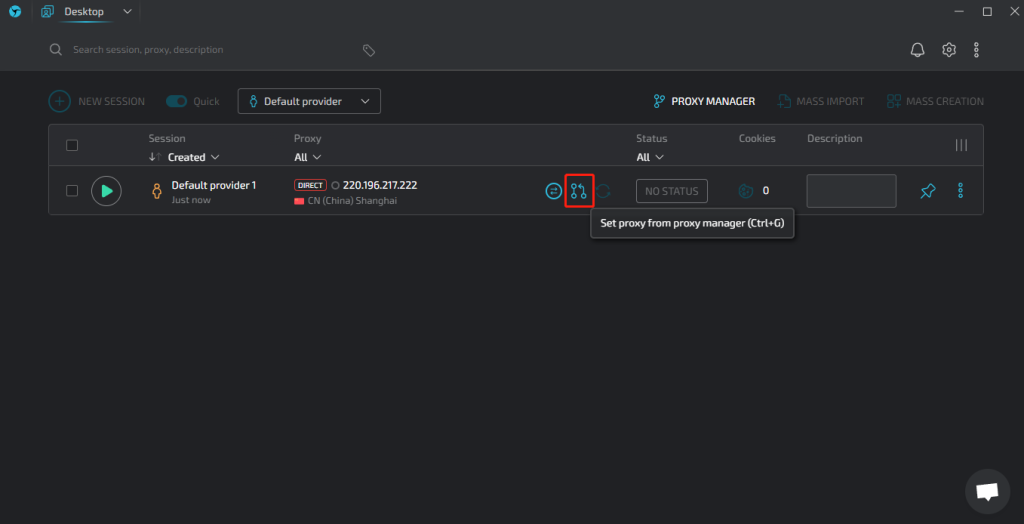Check the select all sessions checkbox
The height and width of the screenshot is (524, 1024).
point(72,145)
